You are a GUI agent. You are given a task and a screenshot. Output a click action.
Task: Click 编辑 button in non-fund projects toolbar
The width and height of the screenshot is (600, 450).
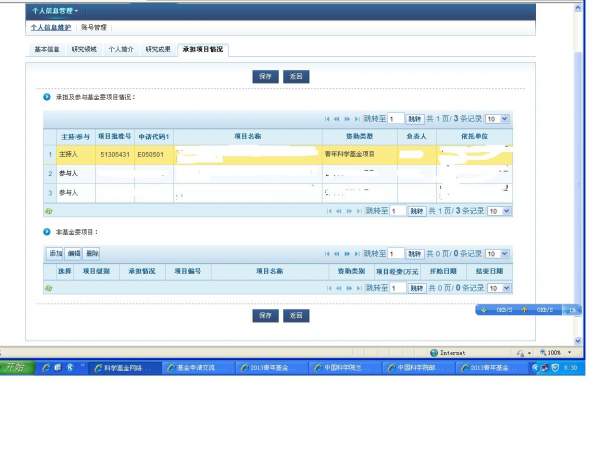74,253
